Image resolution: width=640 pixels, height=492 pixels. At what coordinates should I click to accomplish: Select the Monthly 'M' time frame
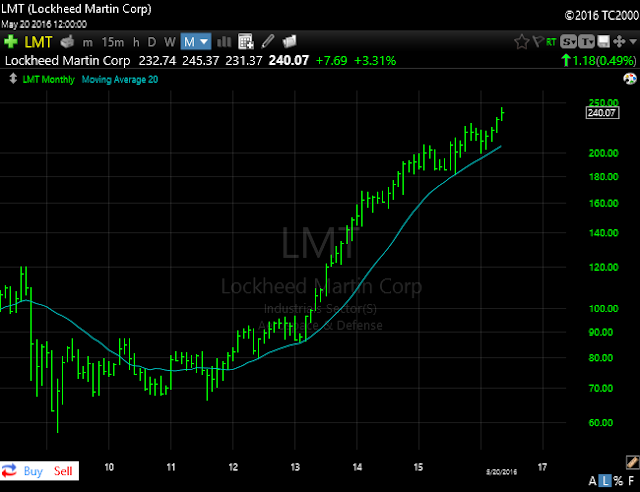tap(189, 42)
